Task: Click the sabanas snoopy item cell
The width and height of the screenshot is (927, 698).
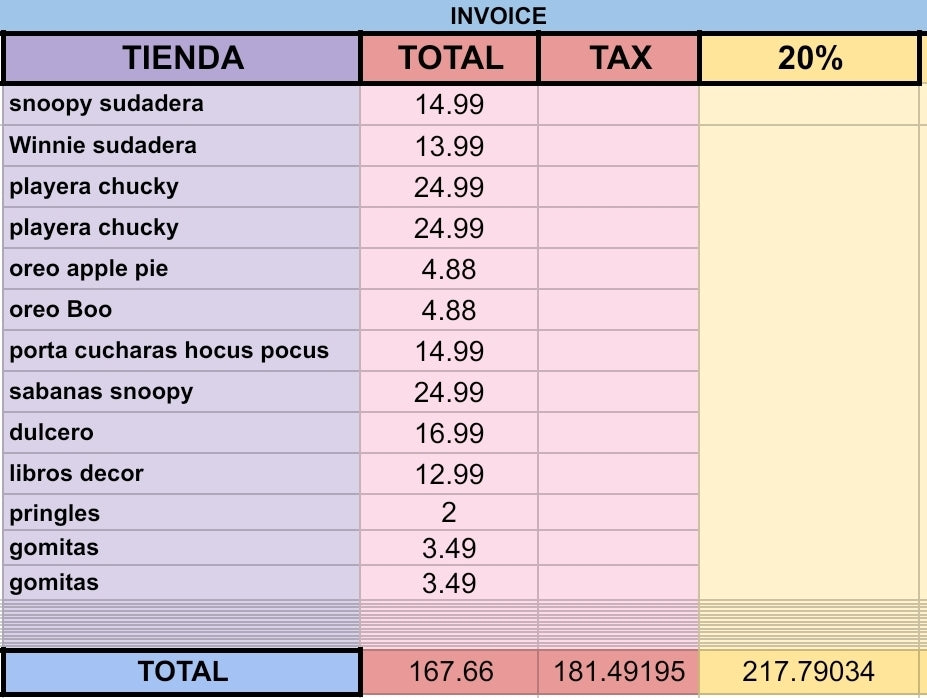Action: coord(182,392)
